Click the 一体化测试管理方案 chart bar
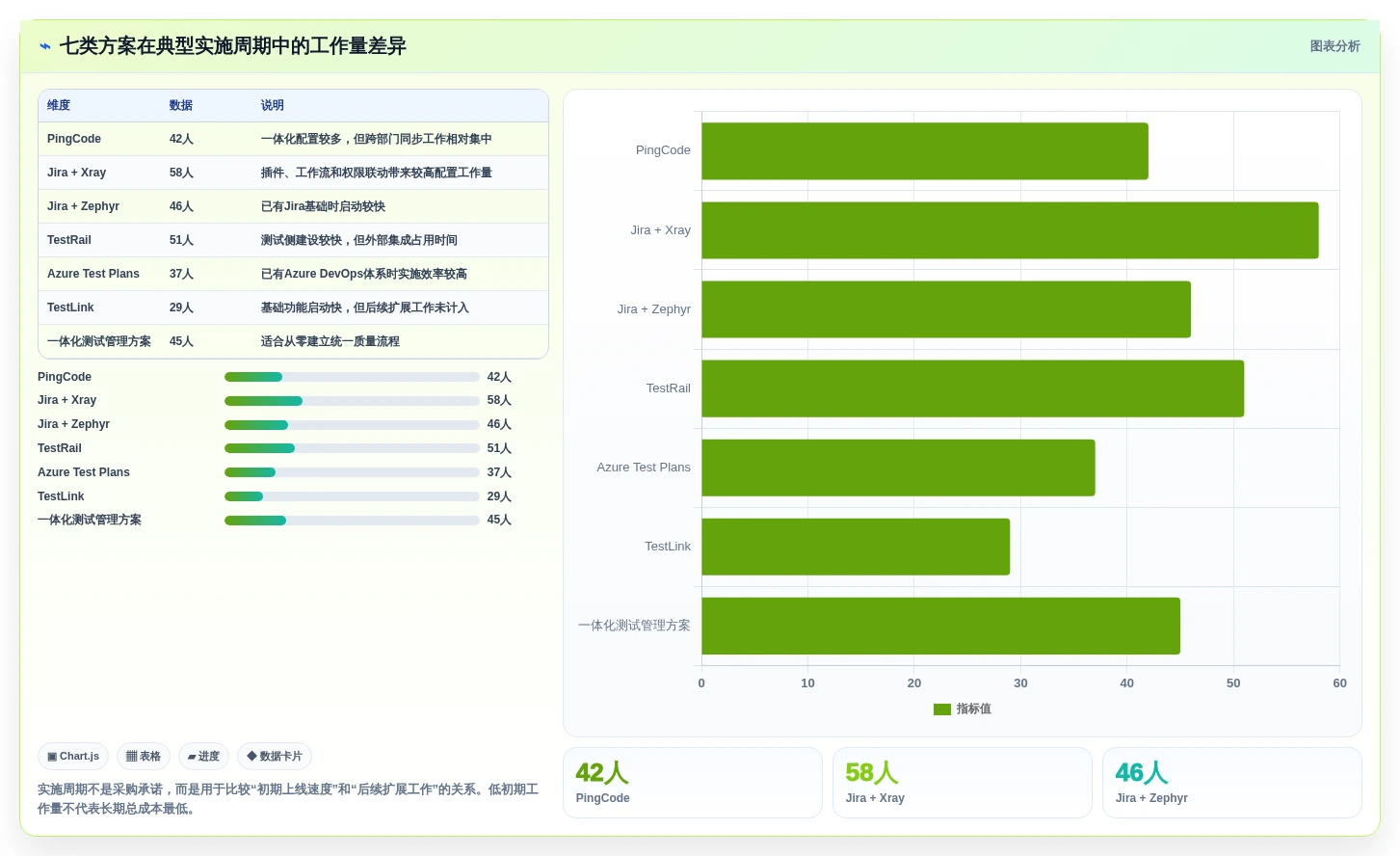1400x856 pixels. click(940, 626)
